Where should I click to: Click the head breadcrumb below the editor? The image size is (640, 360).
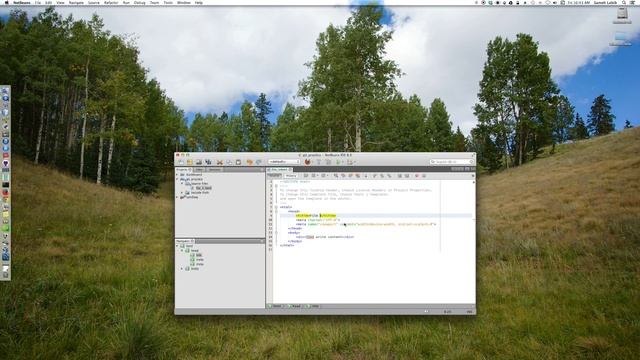295,306
